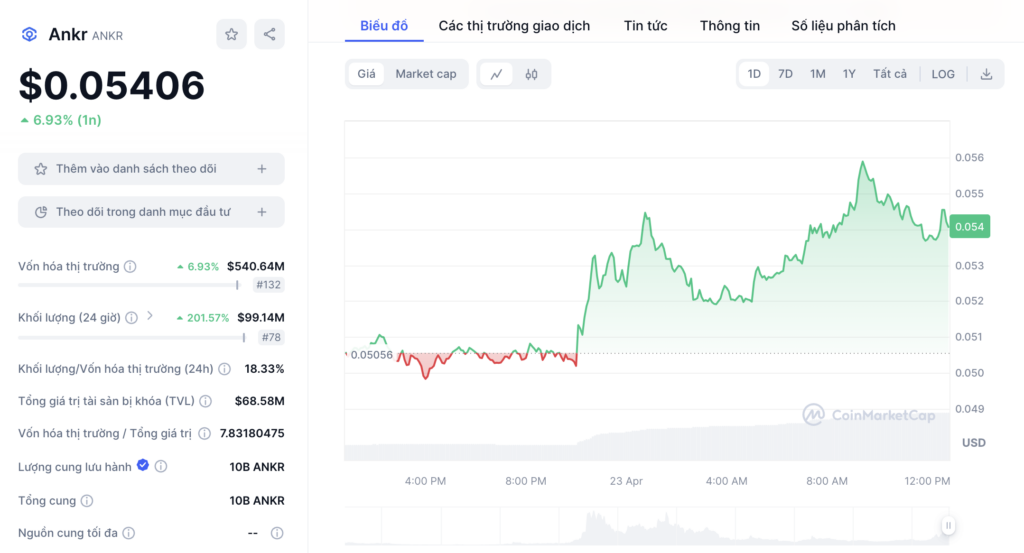
Task: Click info icon next to Lượng cung lưu hành
Action: (x=161, y=467)
